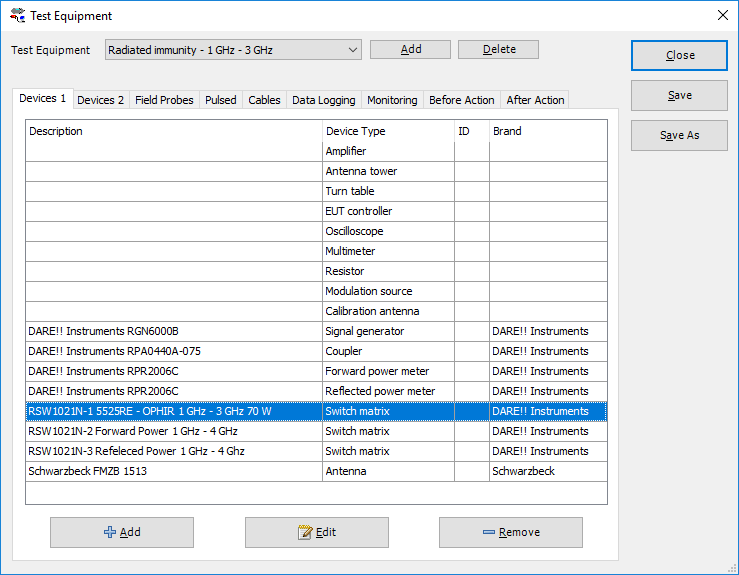
Task: Switch to the Monitoring tab
Action: tap(392, 100)
